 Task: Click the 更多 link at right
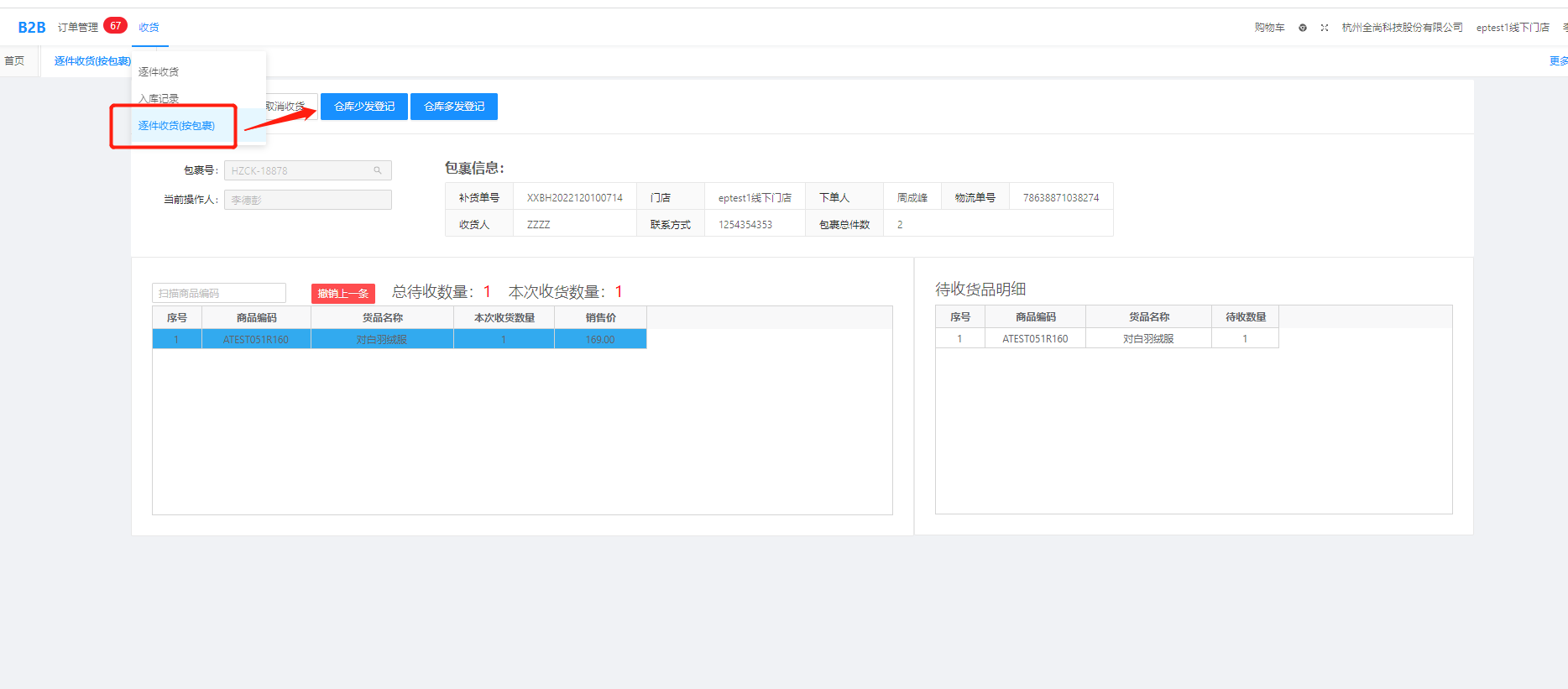coord(1558,61)
